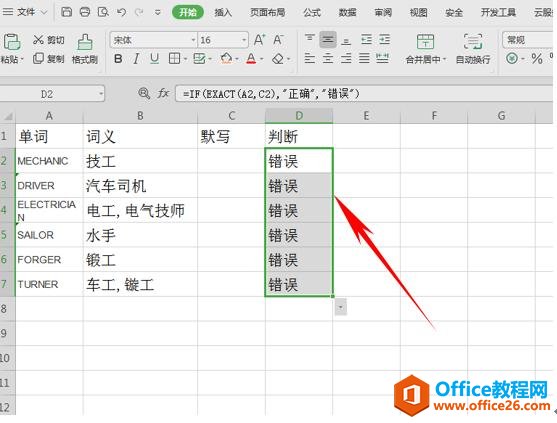Click the currency format icon
Screen dimensions: 557x423
coord(512,58)
